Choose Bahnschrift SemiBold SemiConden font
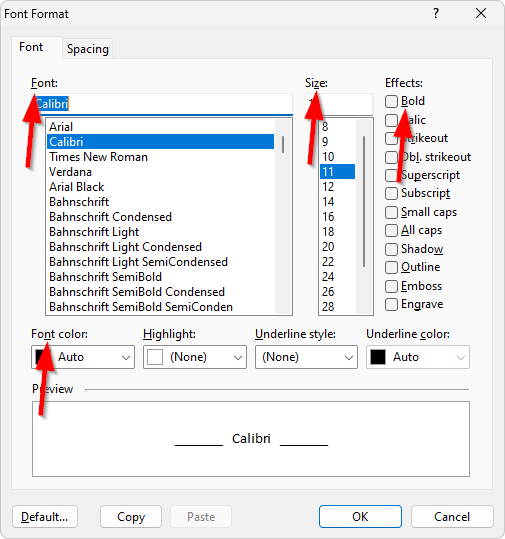505x539 pixels. pos(160,307)
